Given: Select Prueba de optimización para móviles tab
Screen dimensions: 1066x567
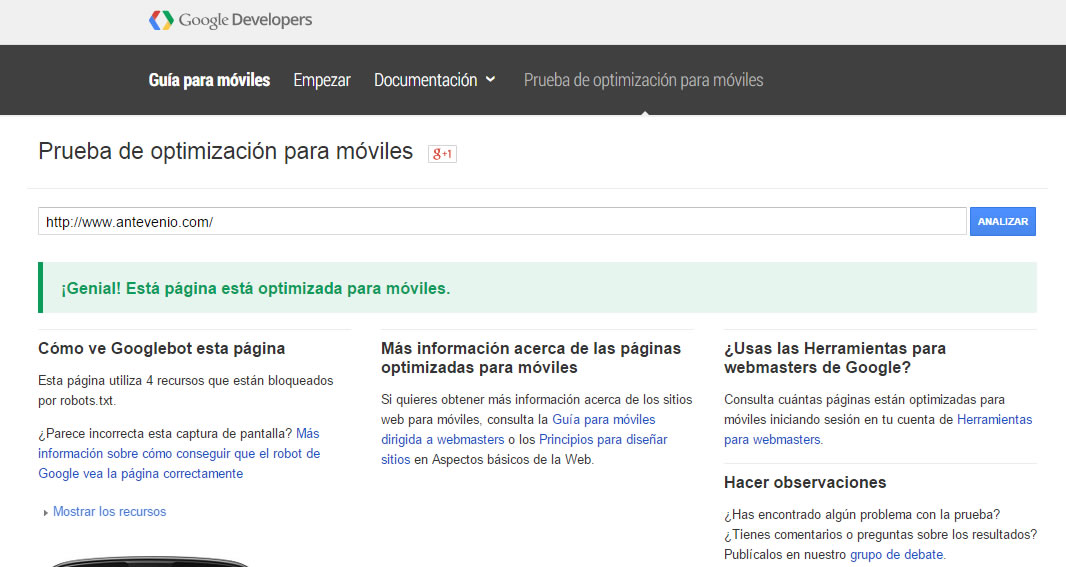Looking at the screenshot, I should pyautogui.click(x=643, y=80).
